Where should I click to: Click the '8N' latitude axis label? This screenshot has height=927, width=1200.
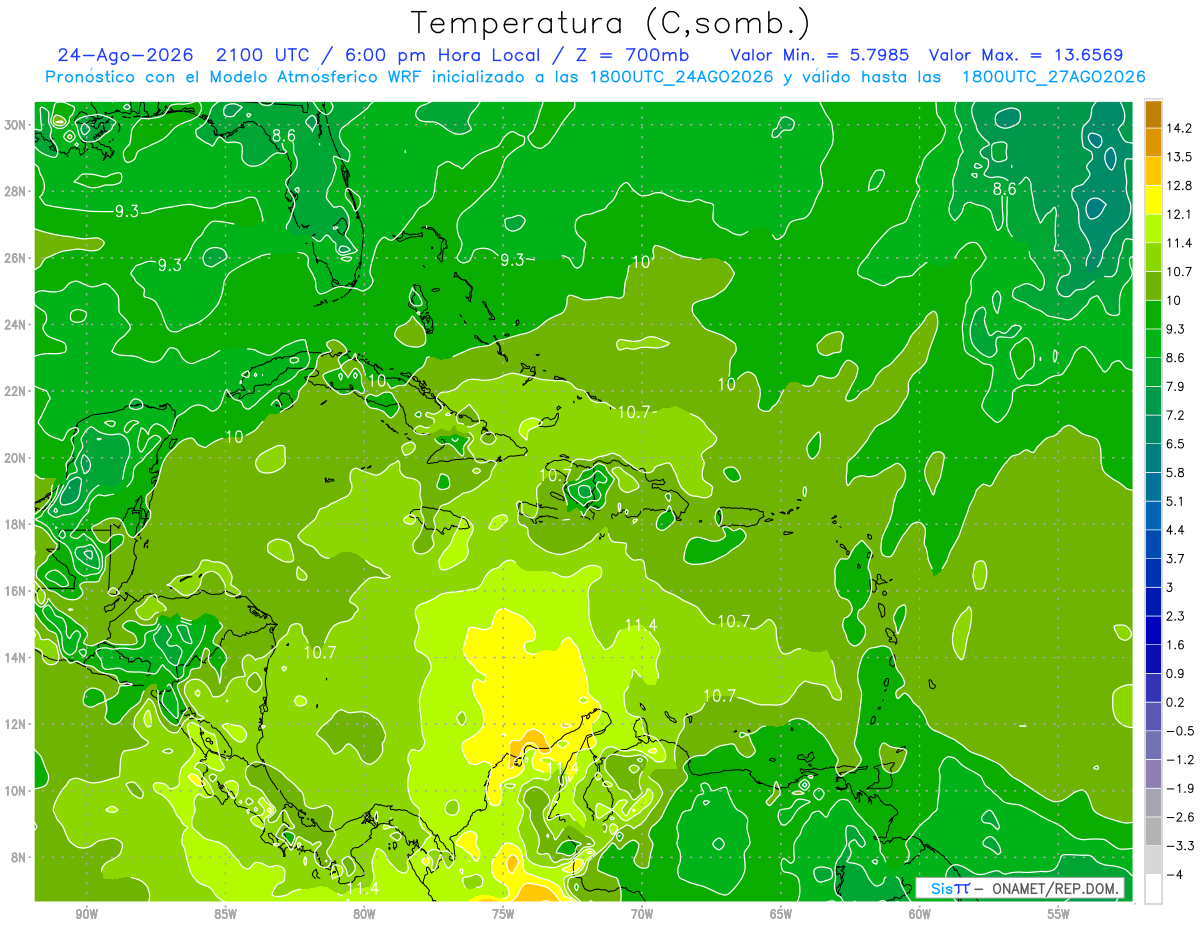pos(20,857)
